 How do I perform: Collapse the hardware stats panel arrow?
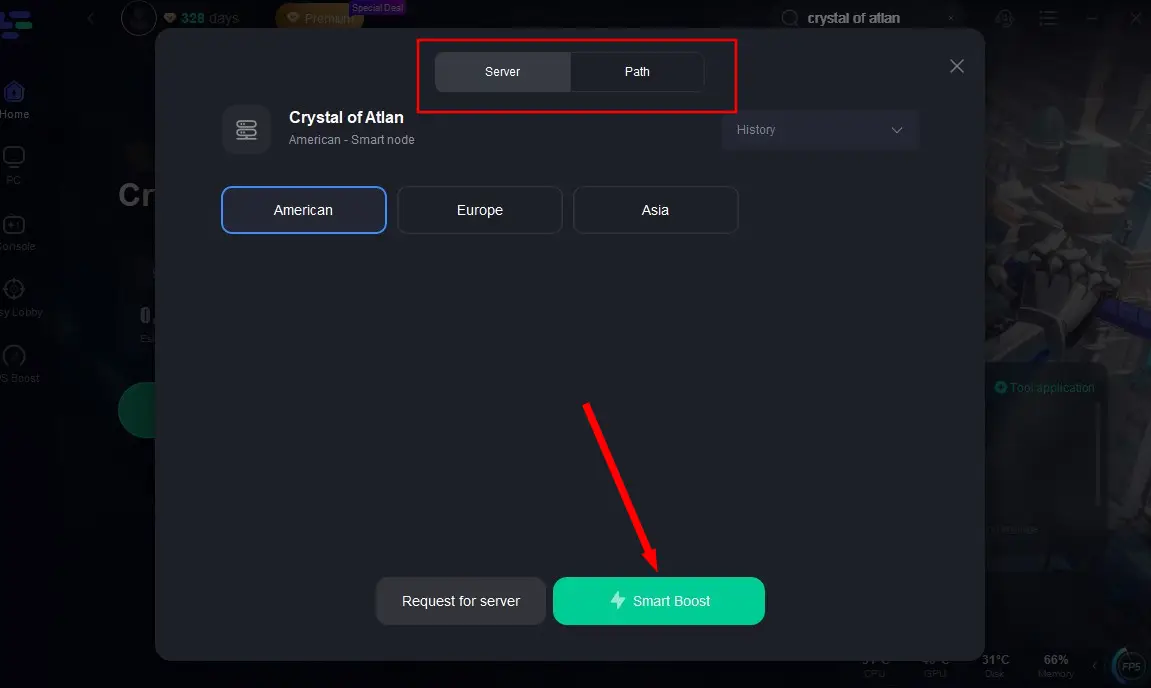1094,666
